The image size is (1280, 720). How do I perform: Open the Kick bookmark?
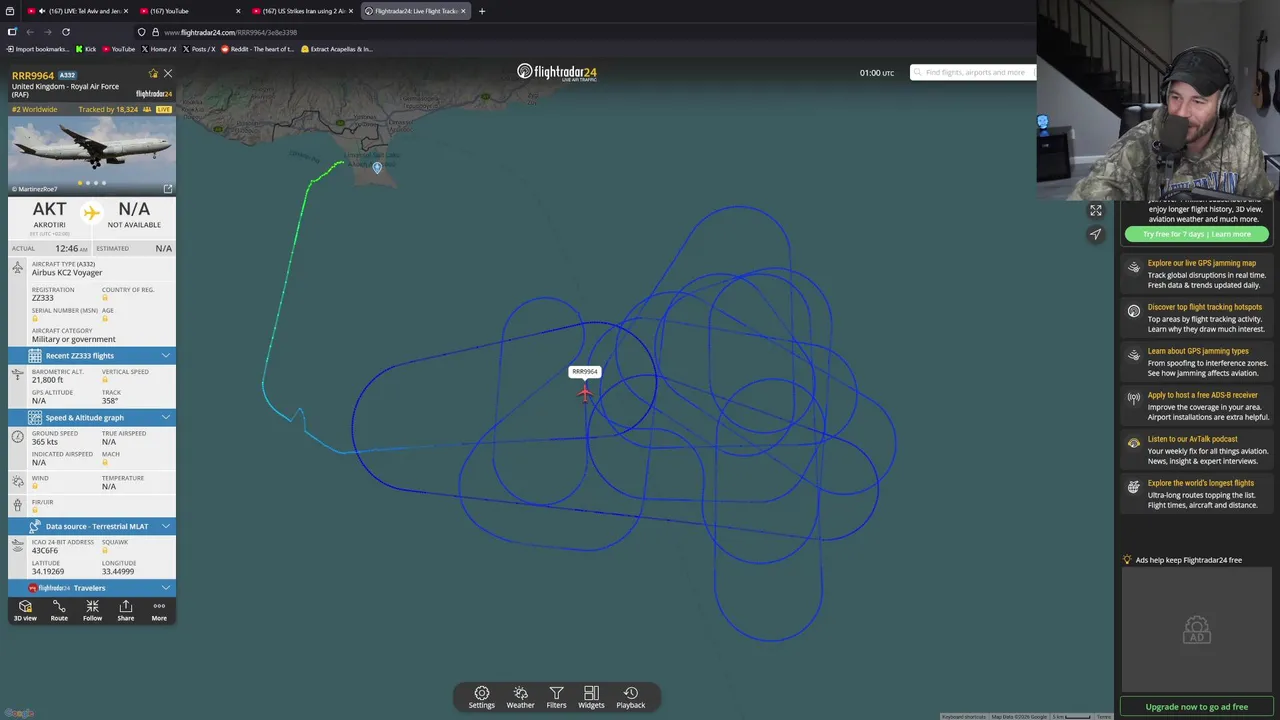pos(86,49)
